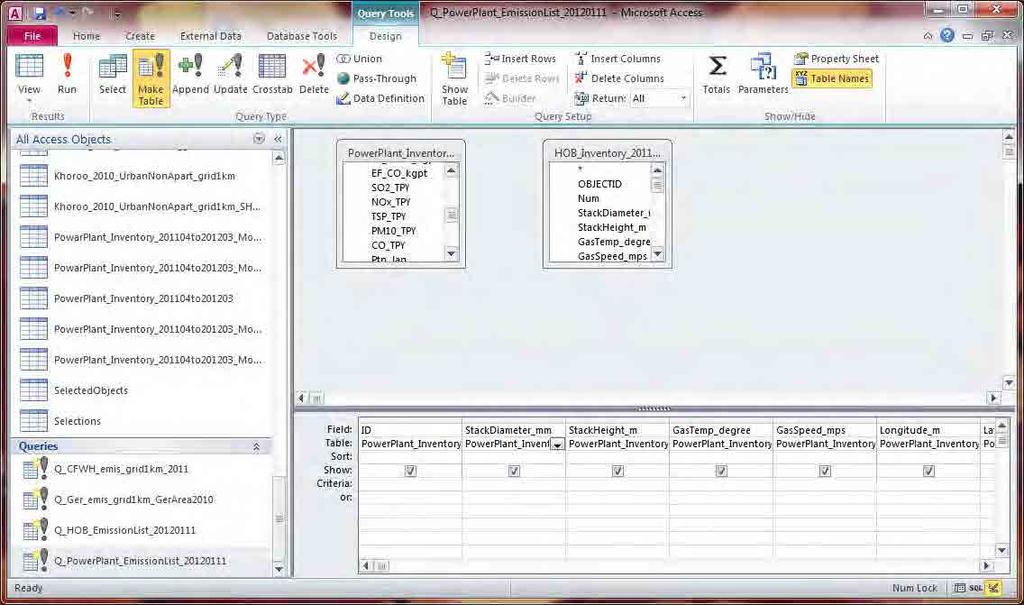This screenshot has height=605, width=1024.
Task: Select table Khoroo_2010_UrbanNonApart_grid1km
Action: tap(142, 176)
